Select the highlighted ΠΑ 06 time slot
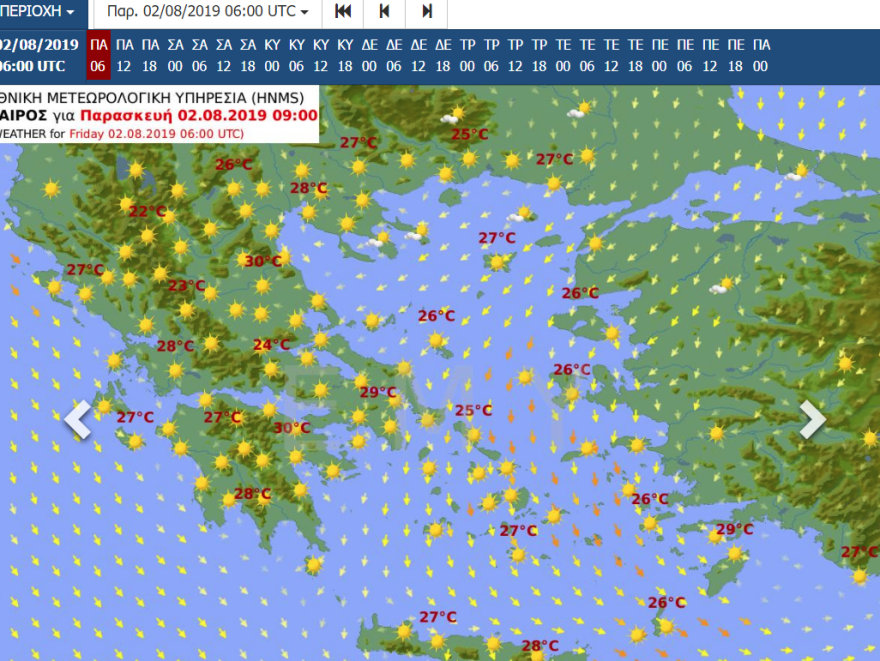Screen dimensions: 880x661 click(x=98, y=55)
